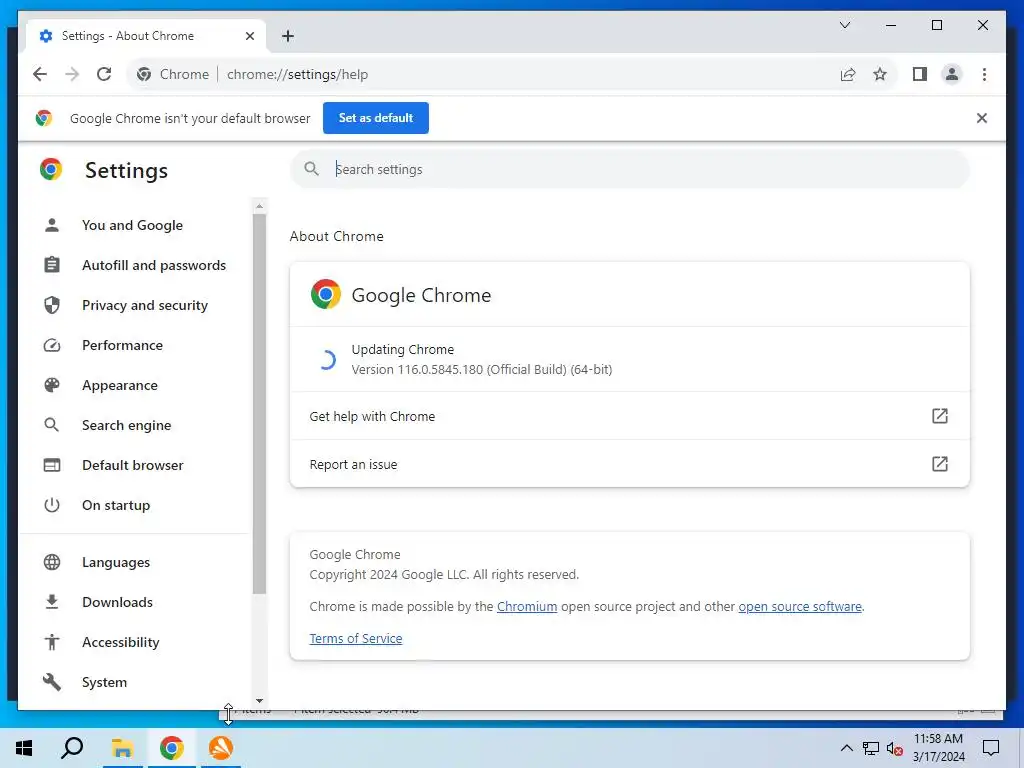Click the You and Google person icon
The image size is (1024, 768).
[x=52, y=225]
